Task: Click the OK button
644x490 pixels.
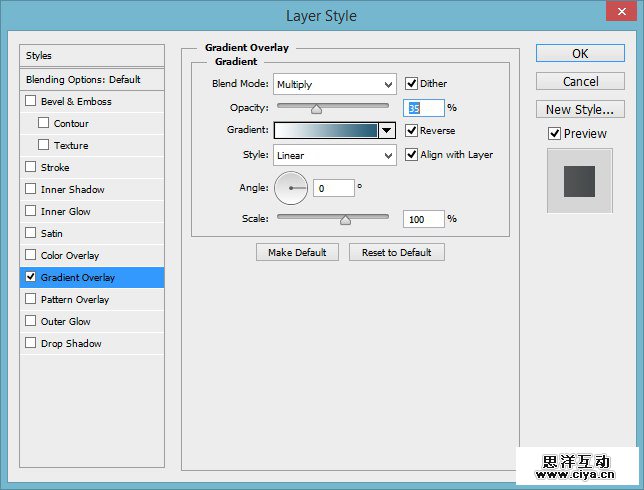Action: 580,54
